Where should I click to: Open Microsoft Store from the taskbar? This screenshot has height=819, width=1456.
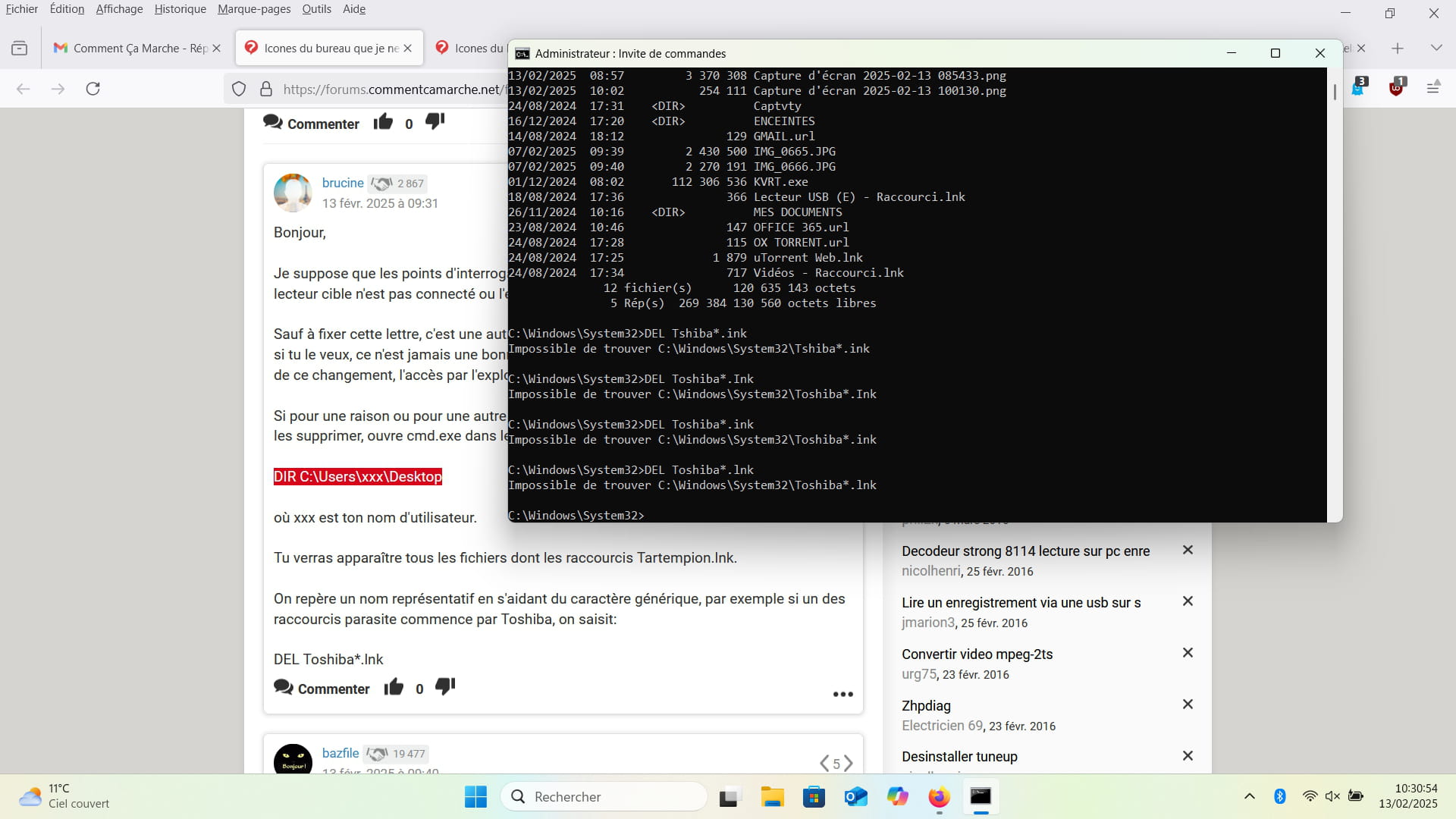(814, 797)
